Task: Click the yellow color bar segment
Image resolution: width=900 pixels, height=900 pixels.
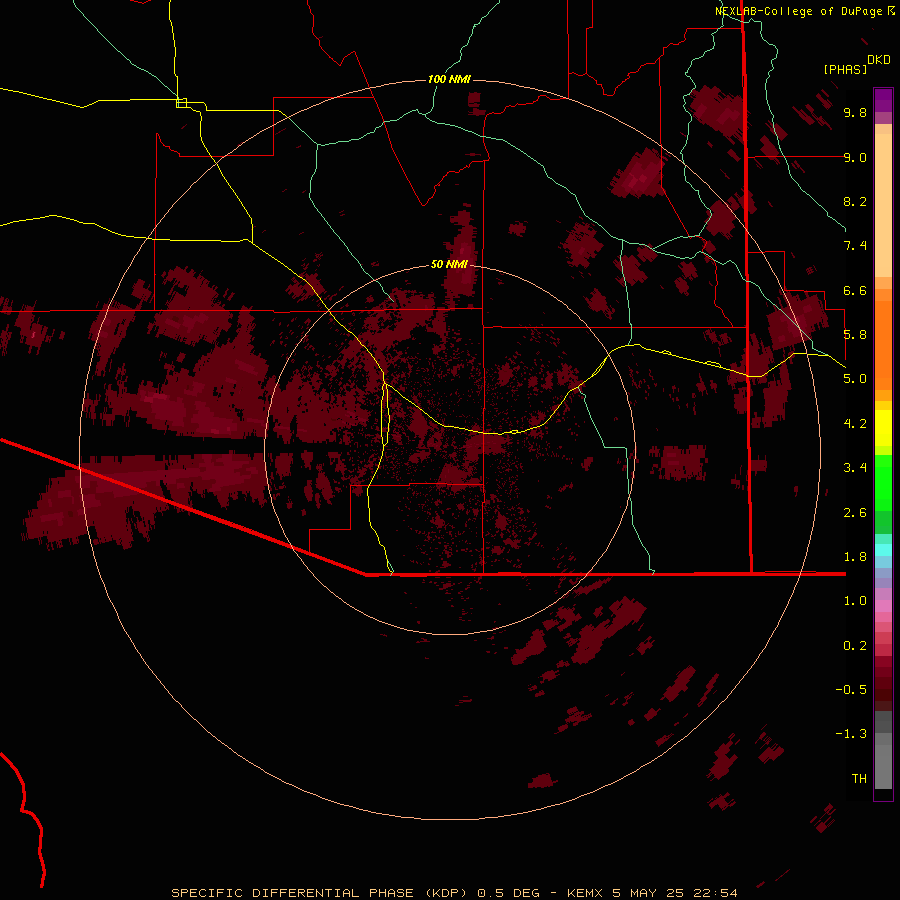Action: coord(883,428)
